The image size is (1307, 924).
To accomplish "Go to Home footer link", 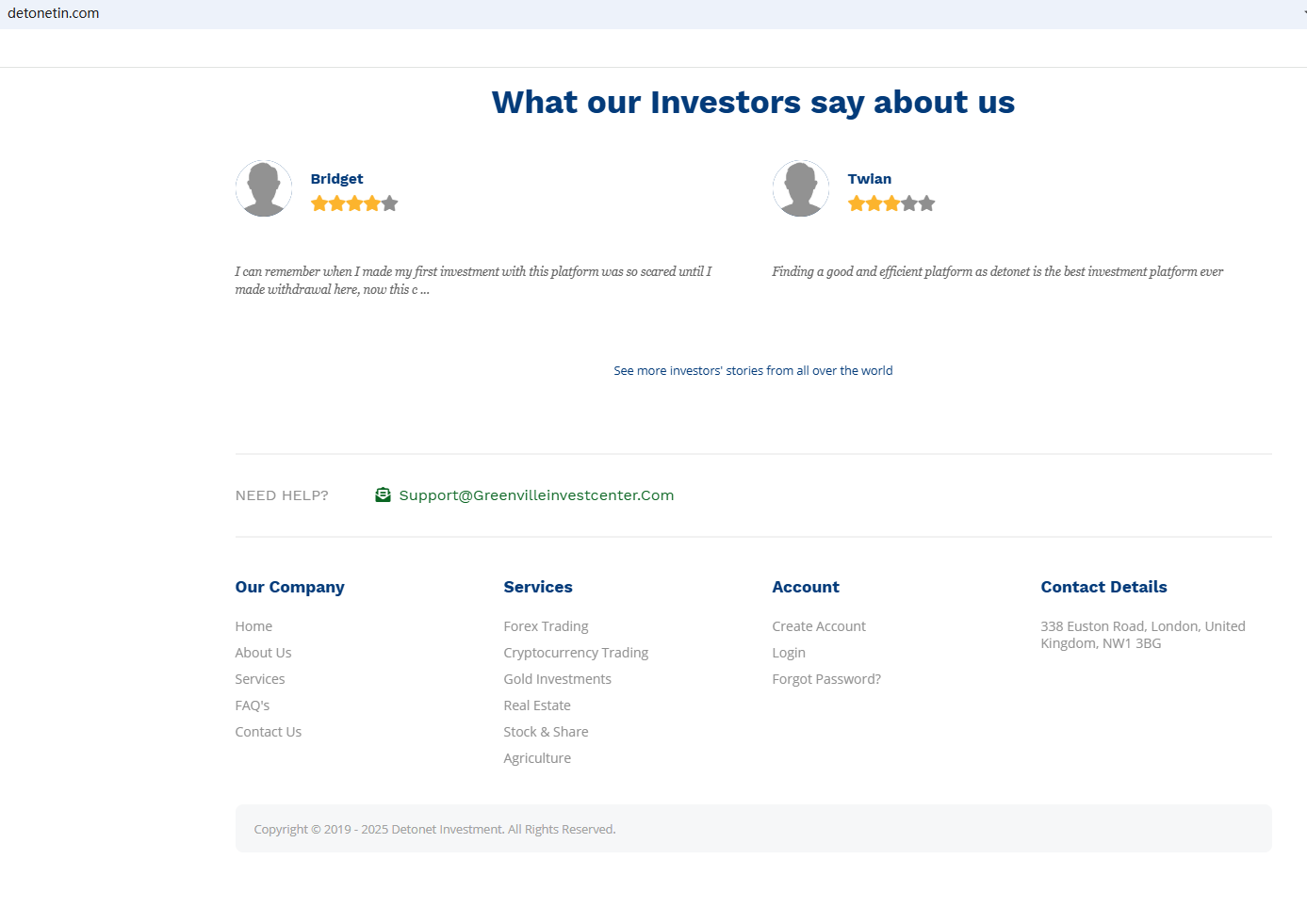I will click(253, 626).
